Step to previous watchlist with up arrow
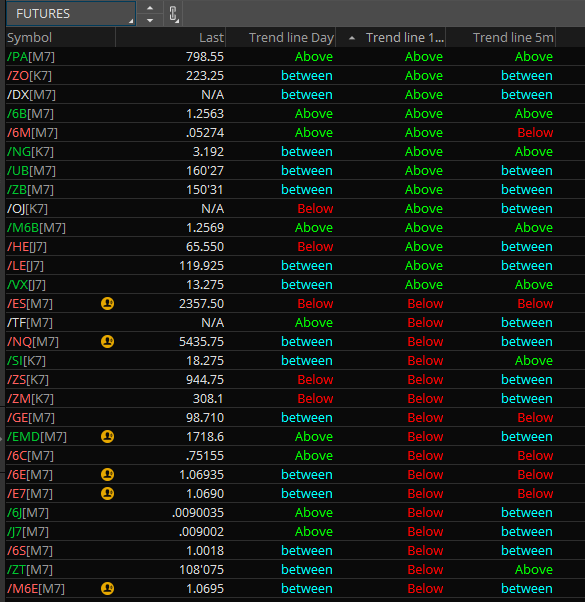This screenshot has height=602, width=585. [150, 8]
